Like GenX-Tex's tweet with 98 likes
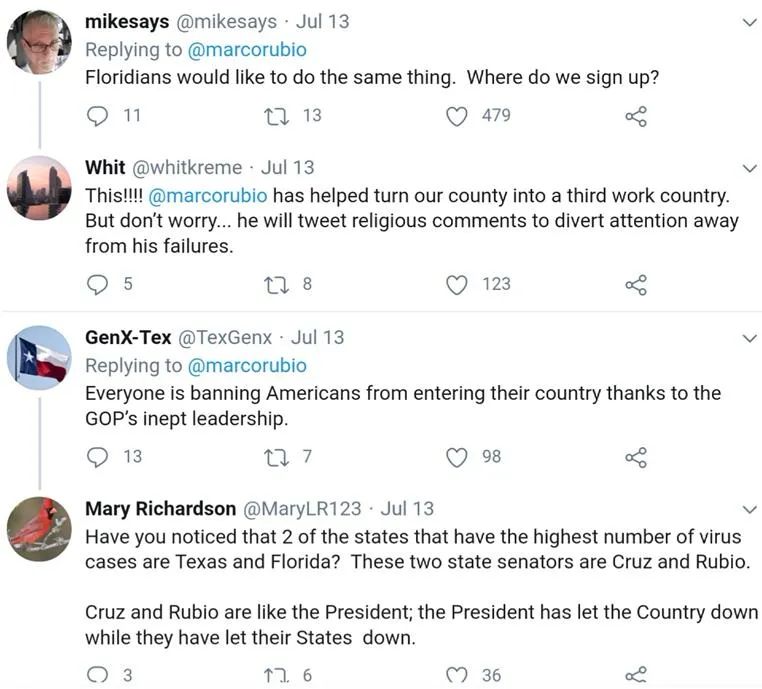The width and height of the screenshot is (762, 689). (457, 457)
